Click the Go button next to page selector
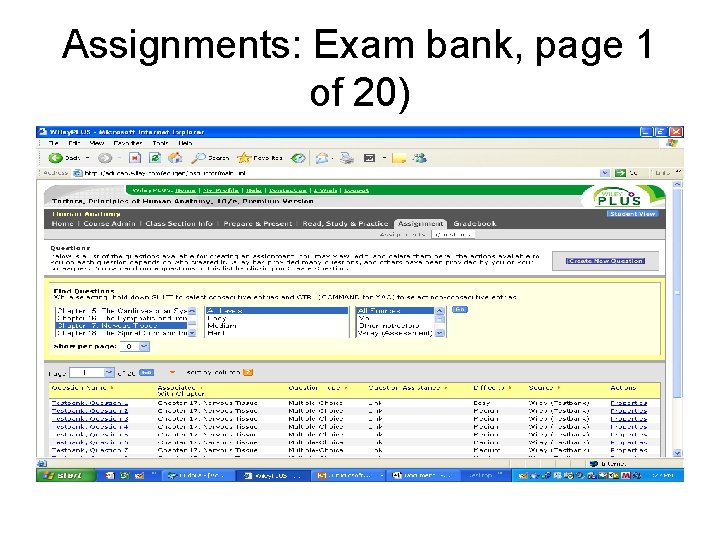 [x=146, y=372]
